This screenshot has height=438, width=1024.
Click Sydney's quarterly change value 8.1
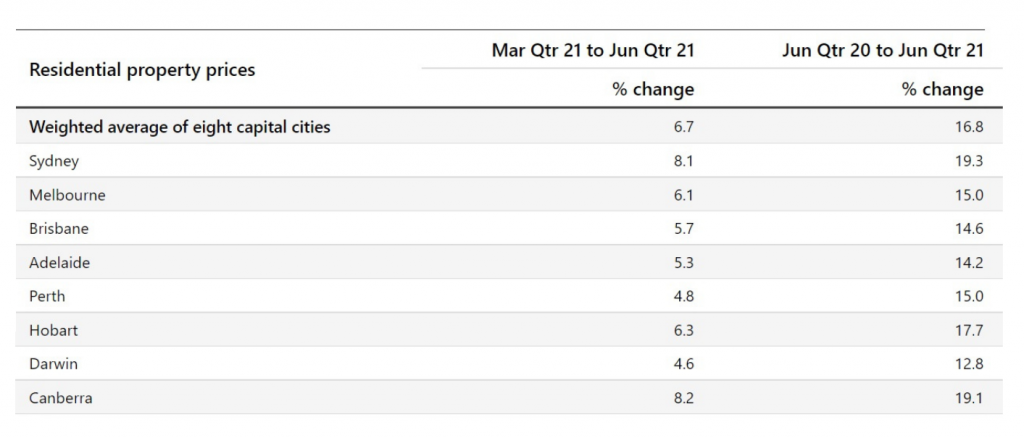point(684,161)
